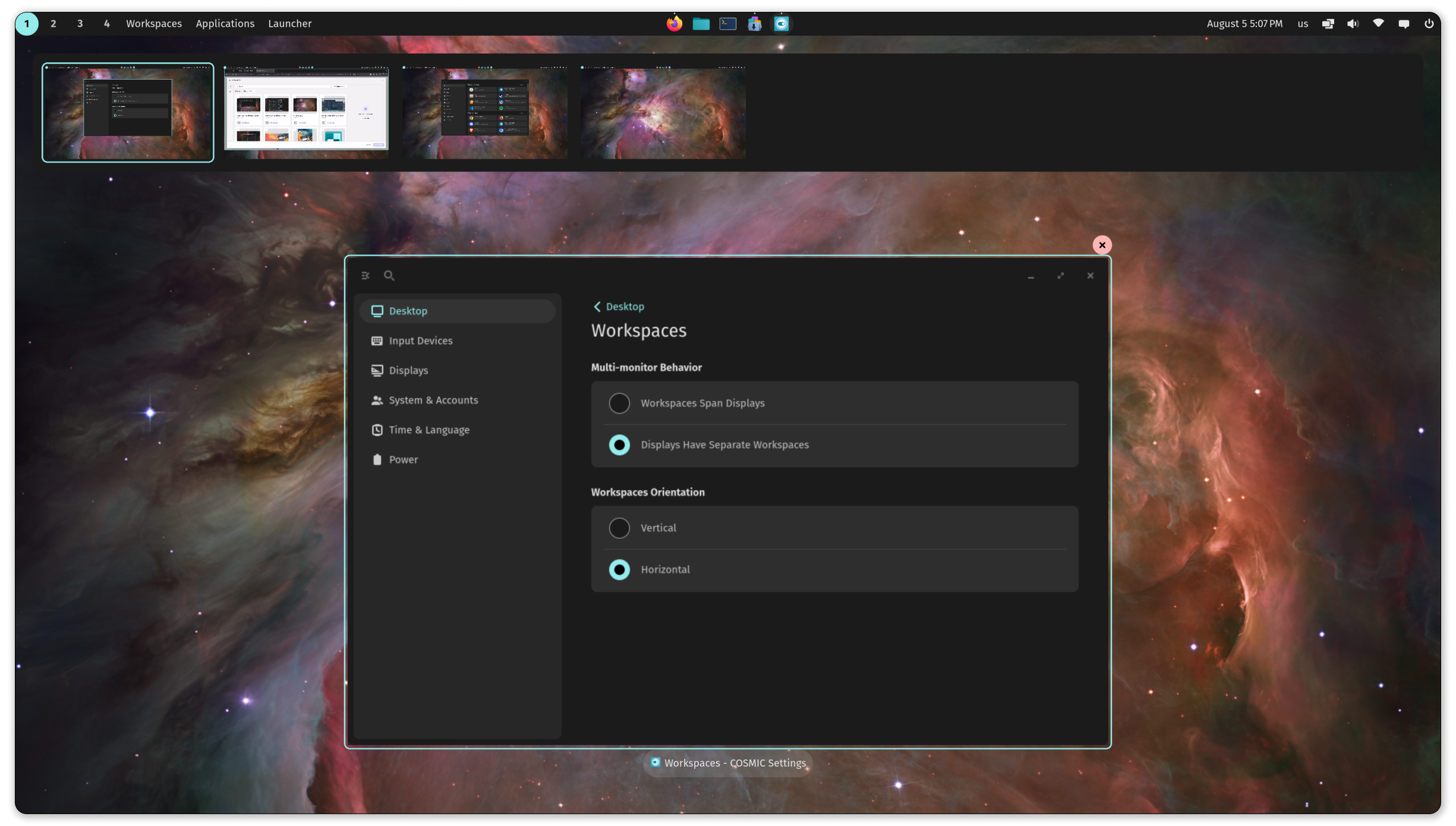Open the sound volume applet
1456x826 pixels.
click(1353, 24)
